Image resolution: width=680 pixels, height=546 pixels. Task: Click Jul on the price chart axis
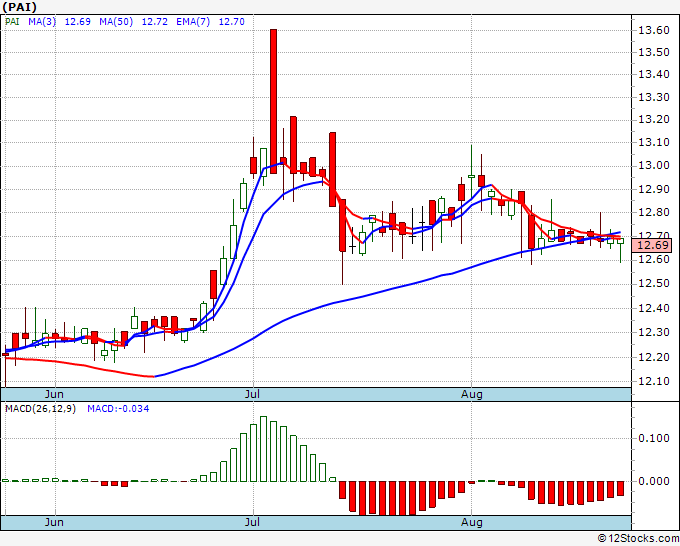(252, 394)
